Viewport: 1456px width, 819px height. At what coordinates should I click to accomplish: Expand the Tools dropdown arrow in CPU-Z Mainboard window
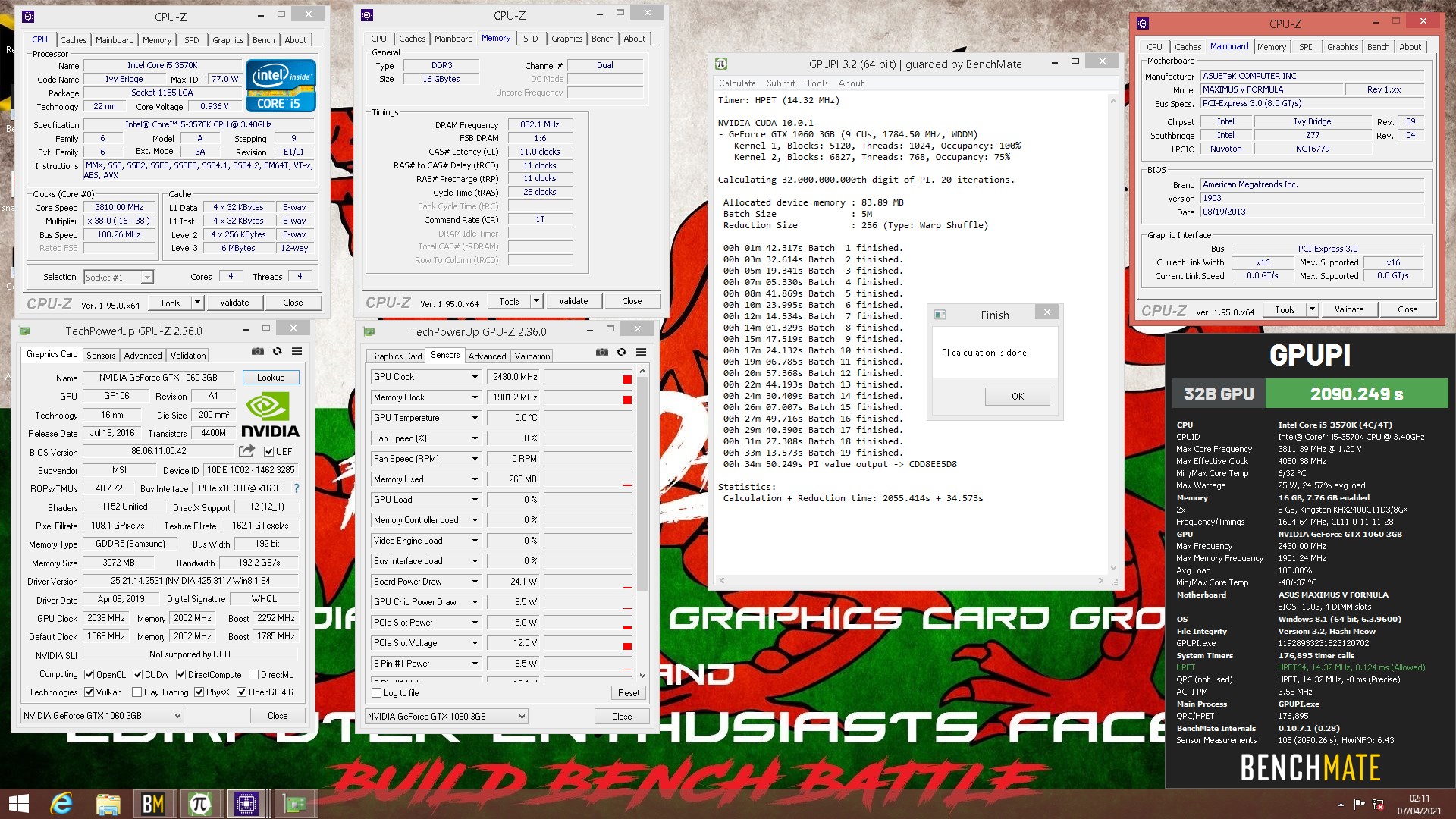pyautogui.click(x=1312, y=309)
